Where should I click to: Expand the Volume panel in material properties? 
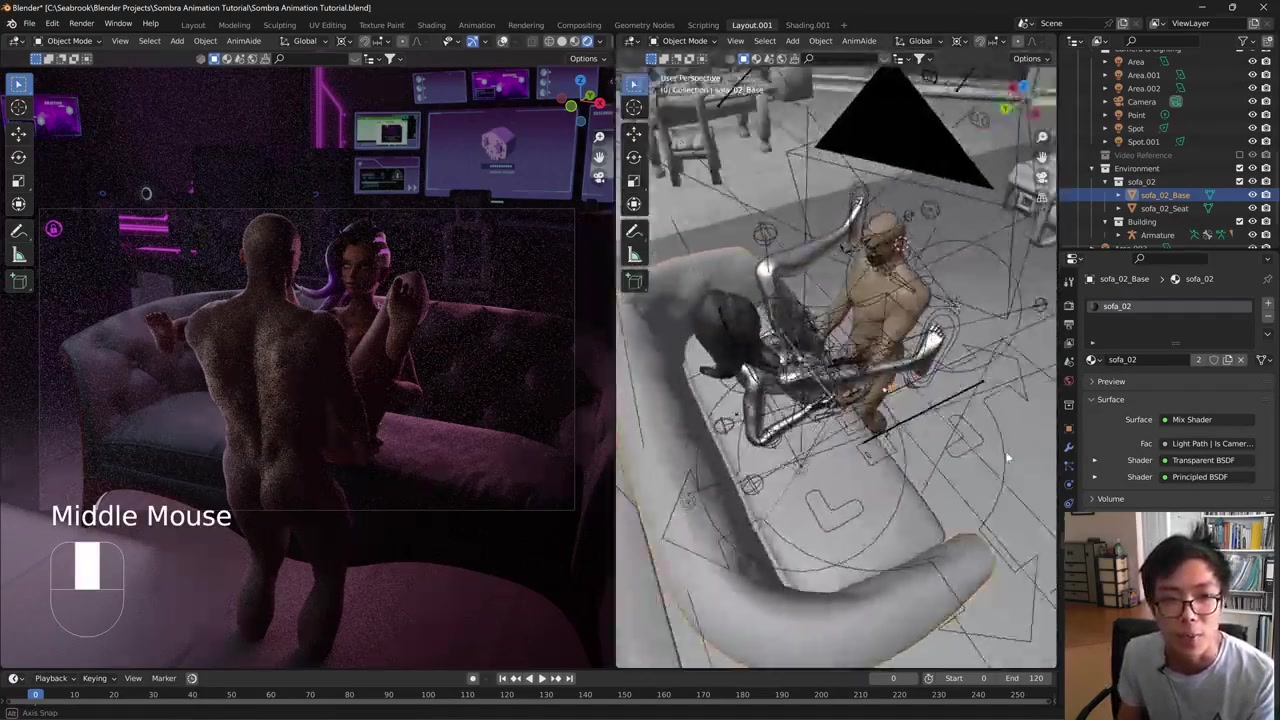1110,499
